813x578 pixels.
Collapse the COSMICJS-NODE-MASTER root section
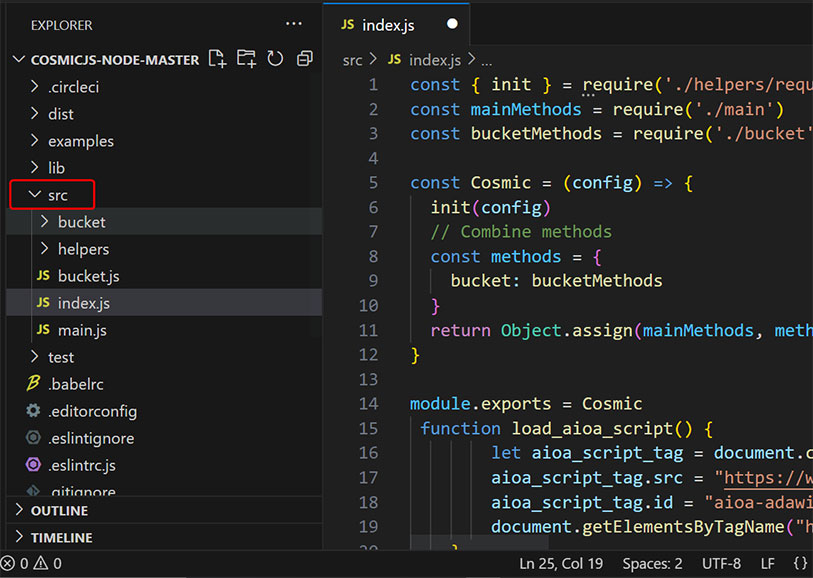[19, 59]
